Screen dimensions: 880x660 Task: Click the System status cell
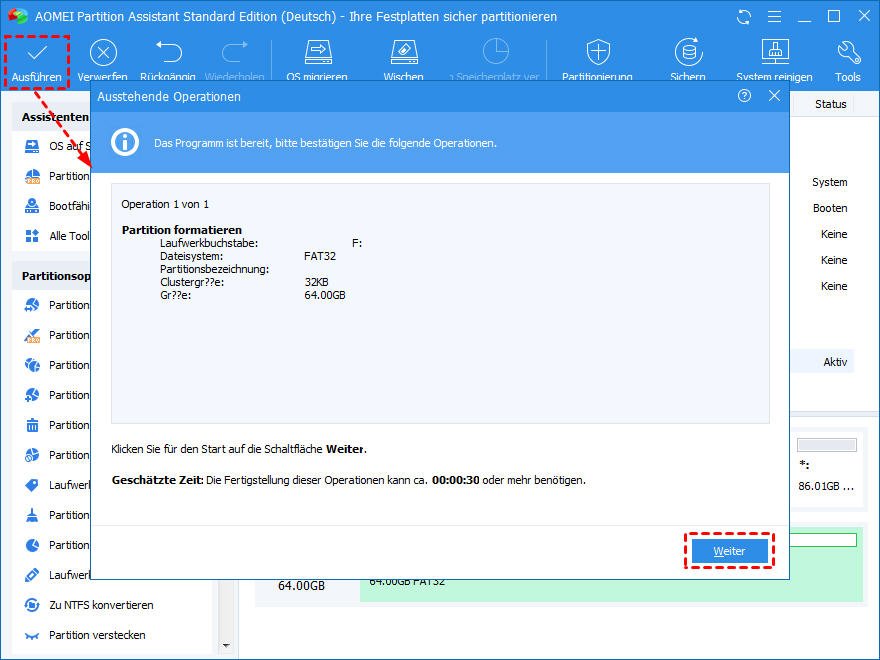tap(829, 182)
